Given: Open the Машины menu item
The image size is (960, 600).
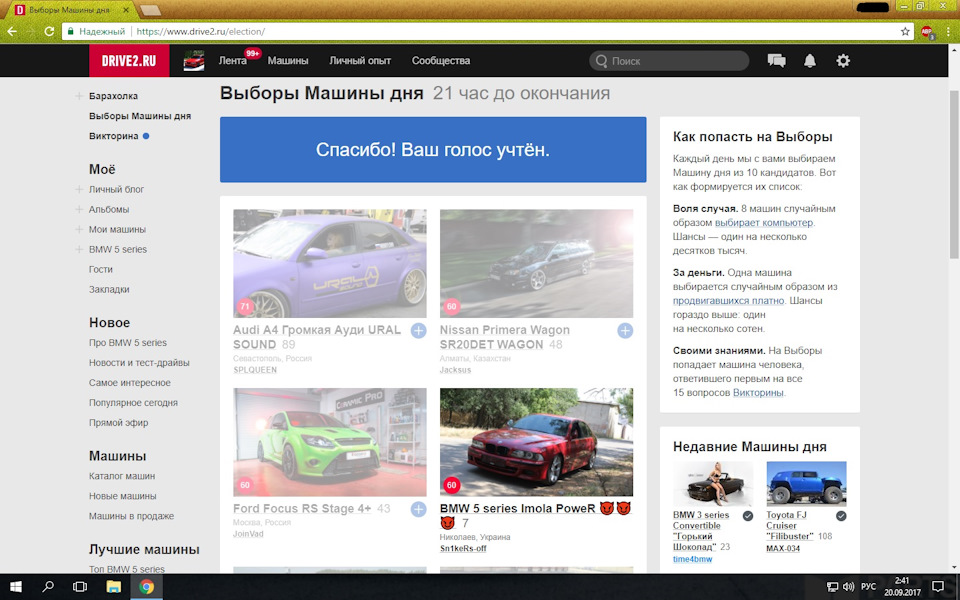Looking at the screenshot, I should pyautogui.click(x=288, y=61).
